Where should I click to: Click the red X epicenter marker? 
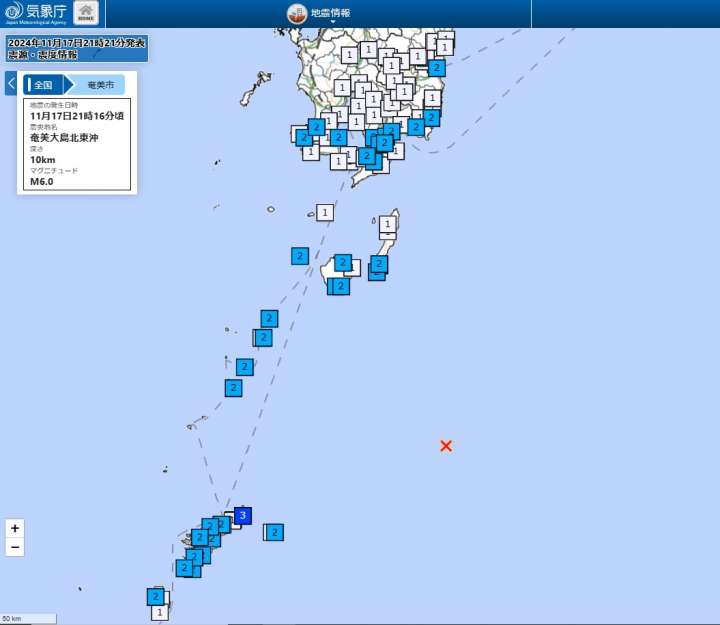click(446, 446)
